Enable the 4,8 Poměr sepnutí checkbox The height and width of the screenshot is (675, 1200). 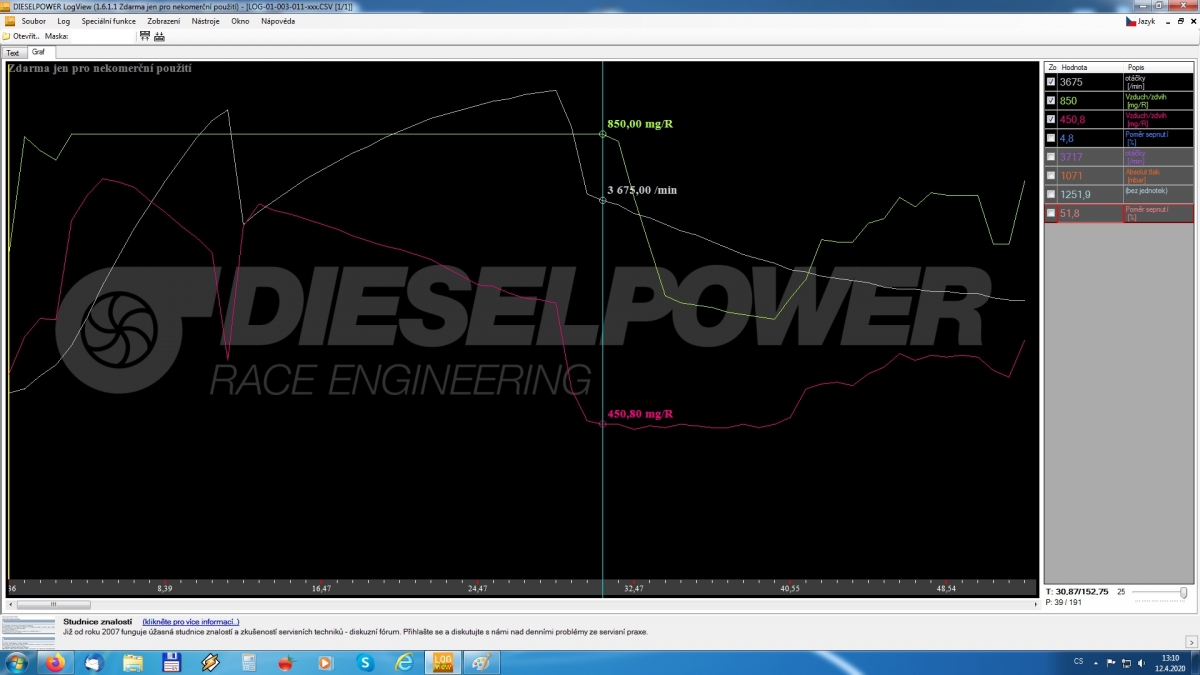point(1050,138)
